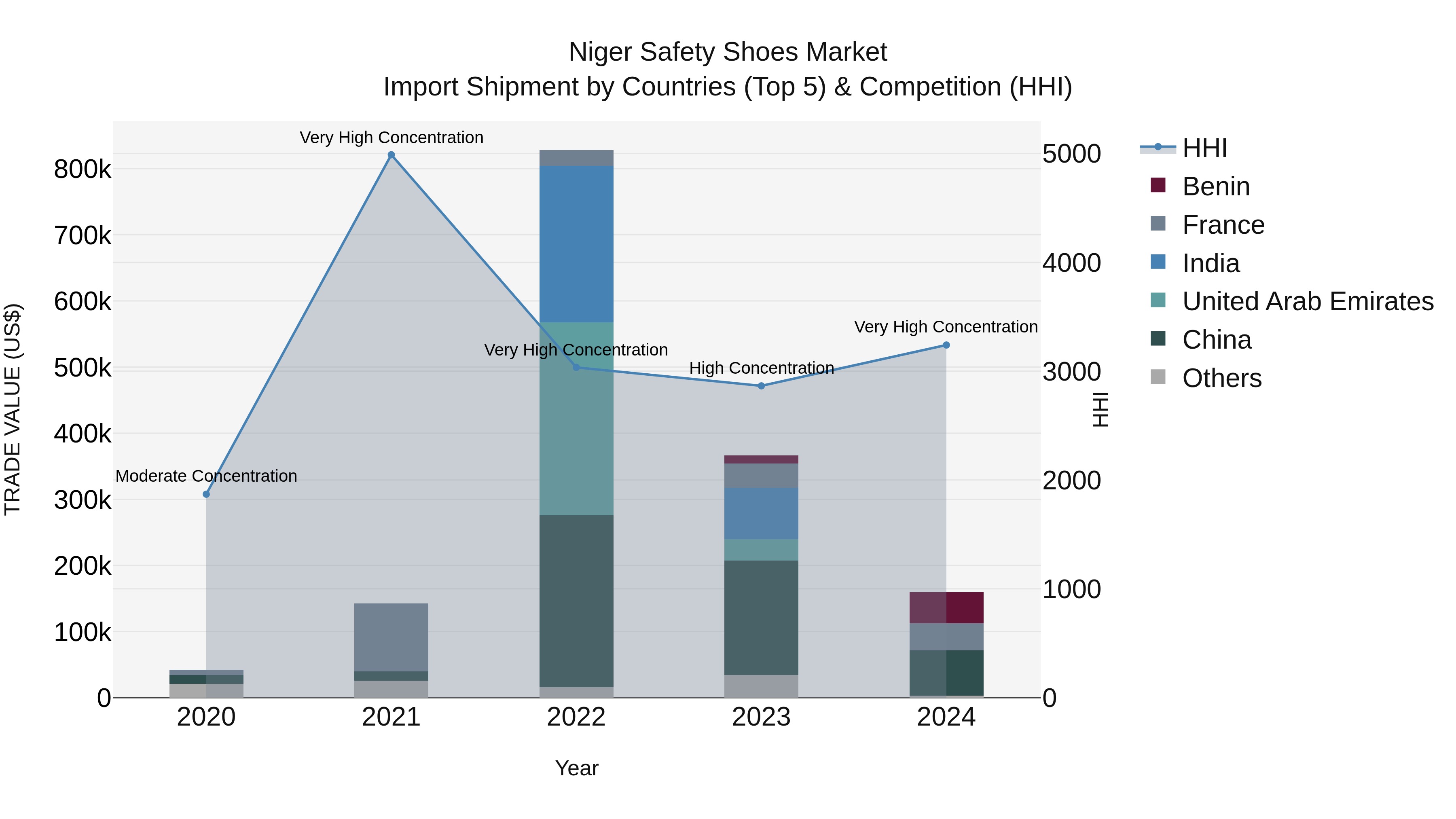Click the Very High Concentration label near 2022
Image resolution: width=1456 pixels, height=819 pixels.
point(576,350)
